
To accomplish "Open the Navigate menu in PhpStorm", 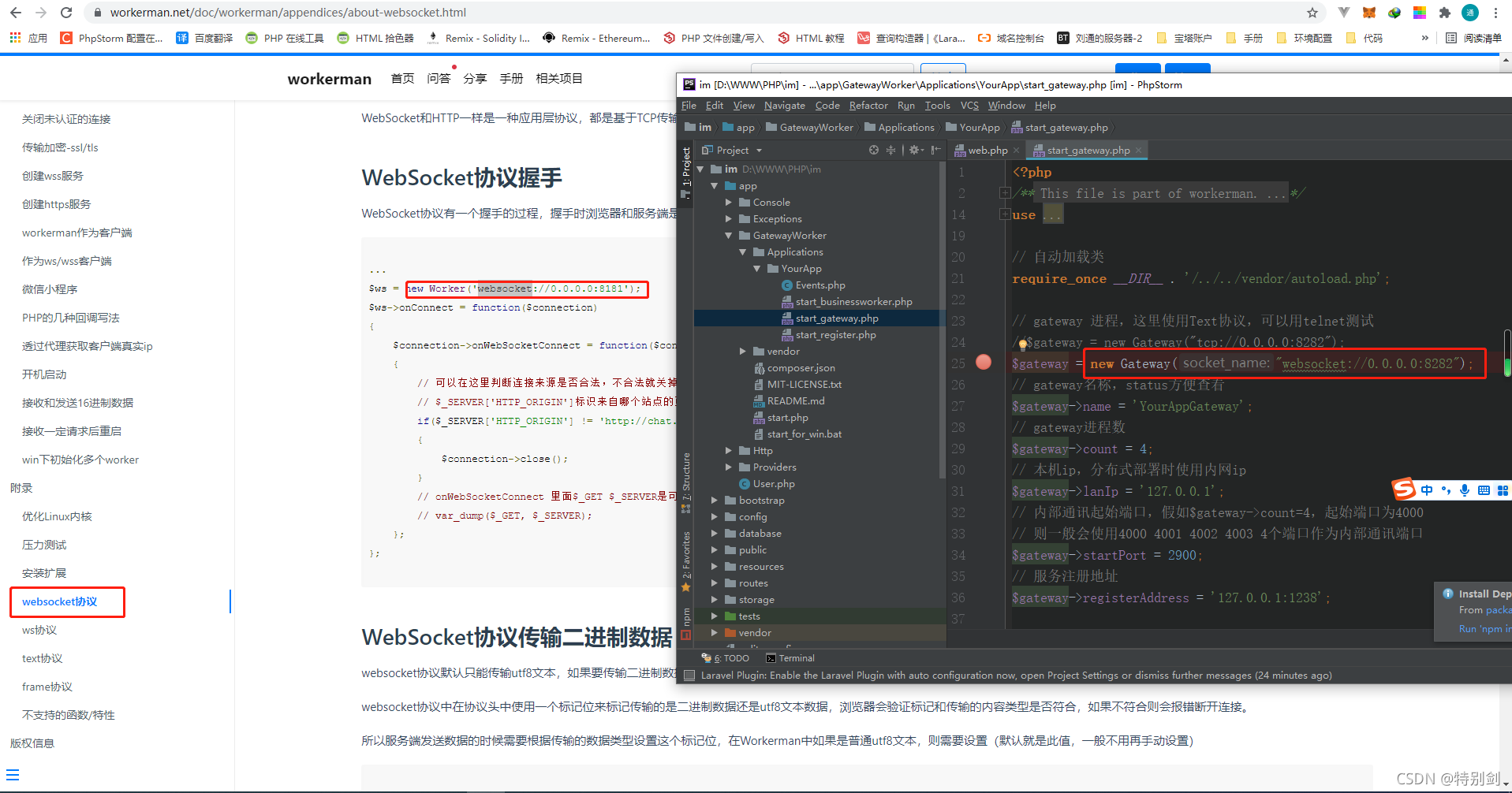I will click(784, 106).
